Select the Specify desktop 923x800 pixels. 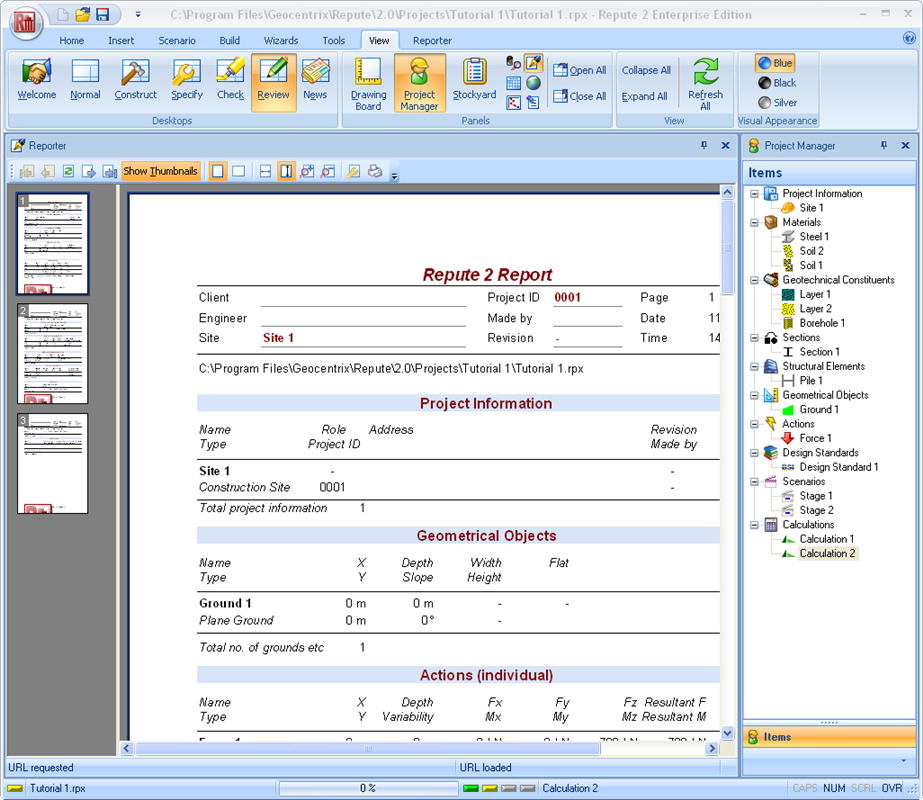[x=187, y=81]
